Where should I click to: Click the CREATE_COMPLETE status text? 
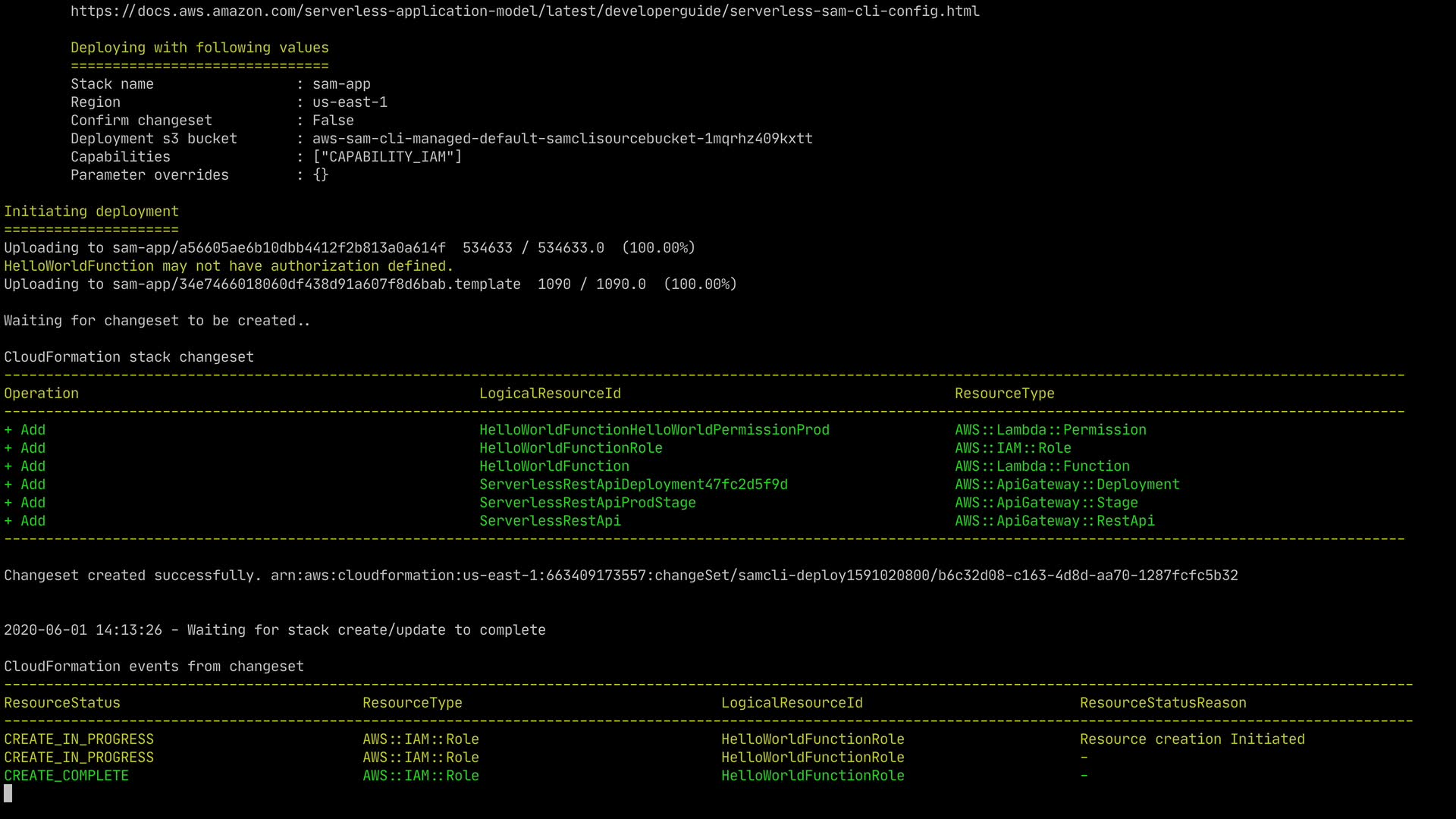[x=67, y=776]
